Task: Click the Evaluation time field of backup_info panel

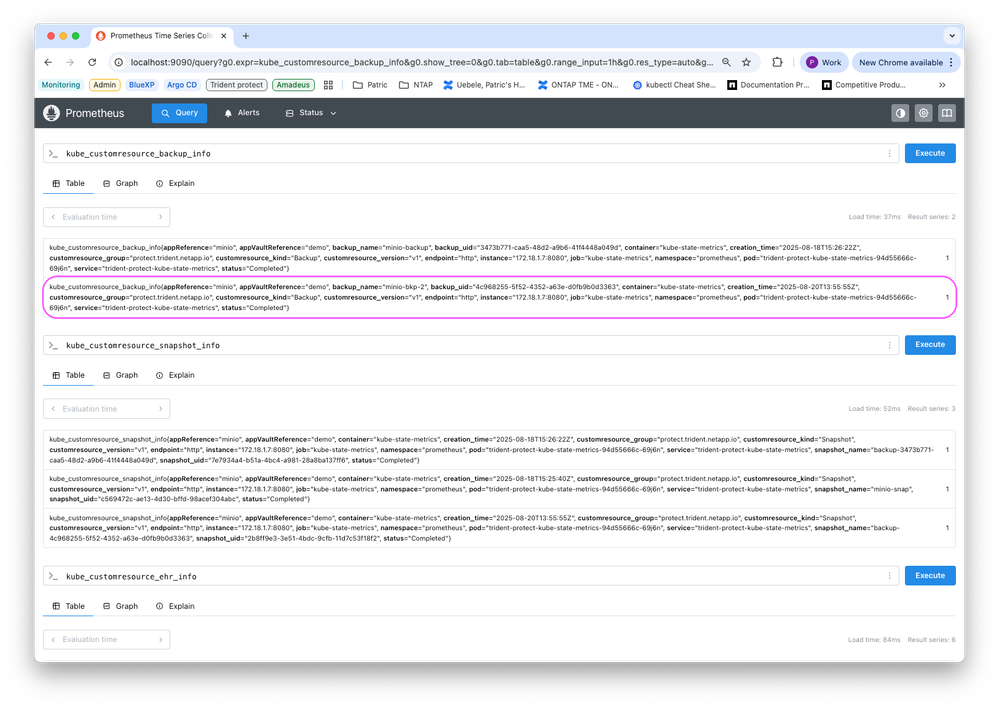Action: [x=106, y=217]
